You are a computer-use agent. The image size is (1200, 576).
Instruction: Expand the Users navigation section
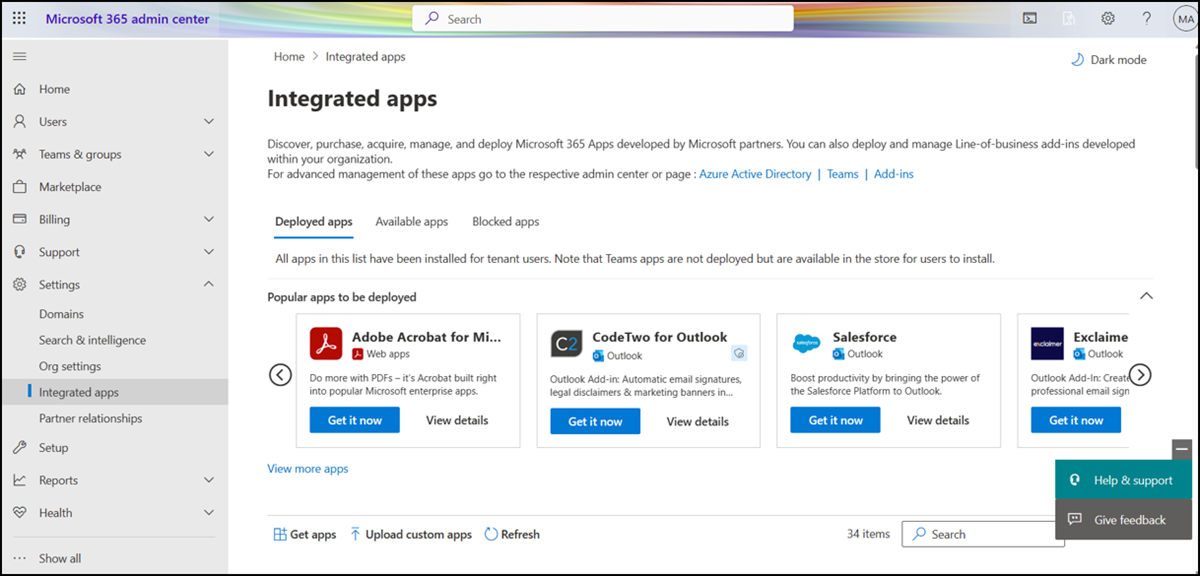(208, 122)
